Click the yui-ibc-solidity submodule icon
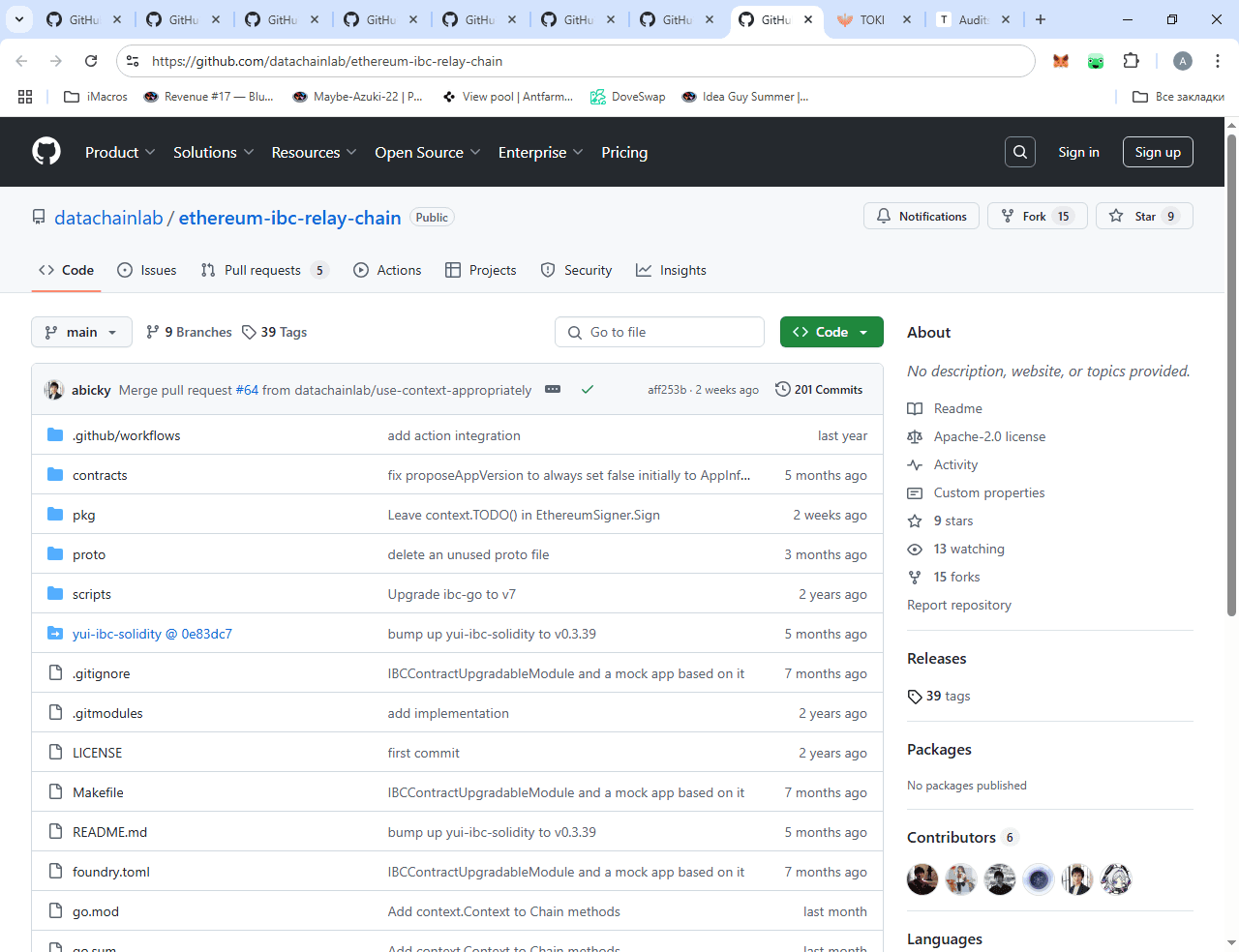This screenshot has width=1239, height=952. point(55,634)
